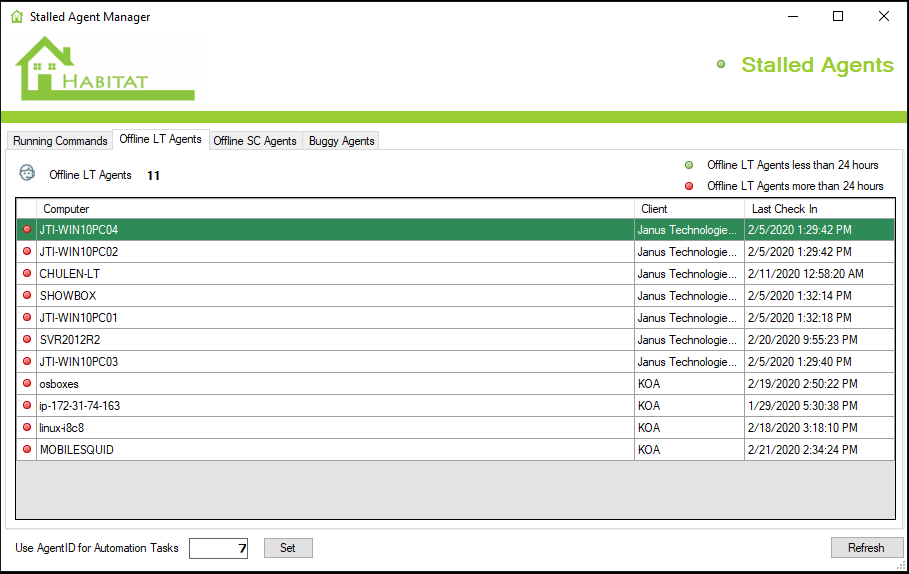Select the linux-i8c8 agent row
Viewport: 909px width, 574px height.
(x=335, y=428)
